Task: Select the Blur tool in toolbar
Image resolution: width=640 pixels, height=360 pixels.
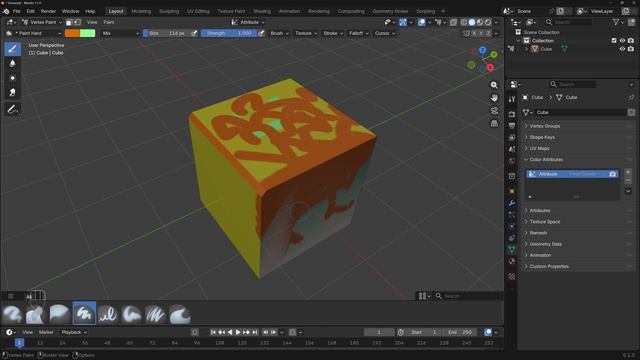Action: [x=12, y=64]
